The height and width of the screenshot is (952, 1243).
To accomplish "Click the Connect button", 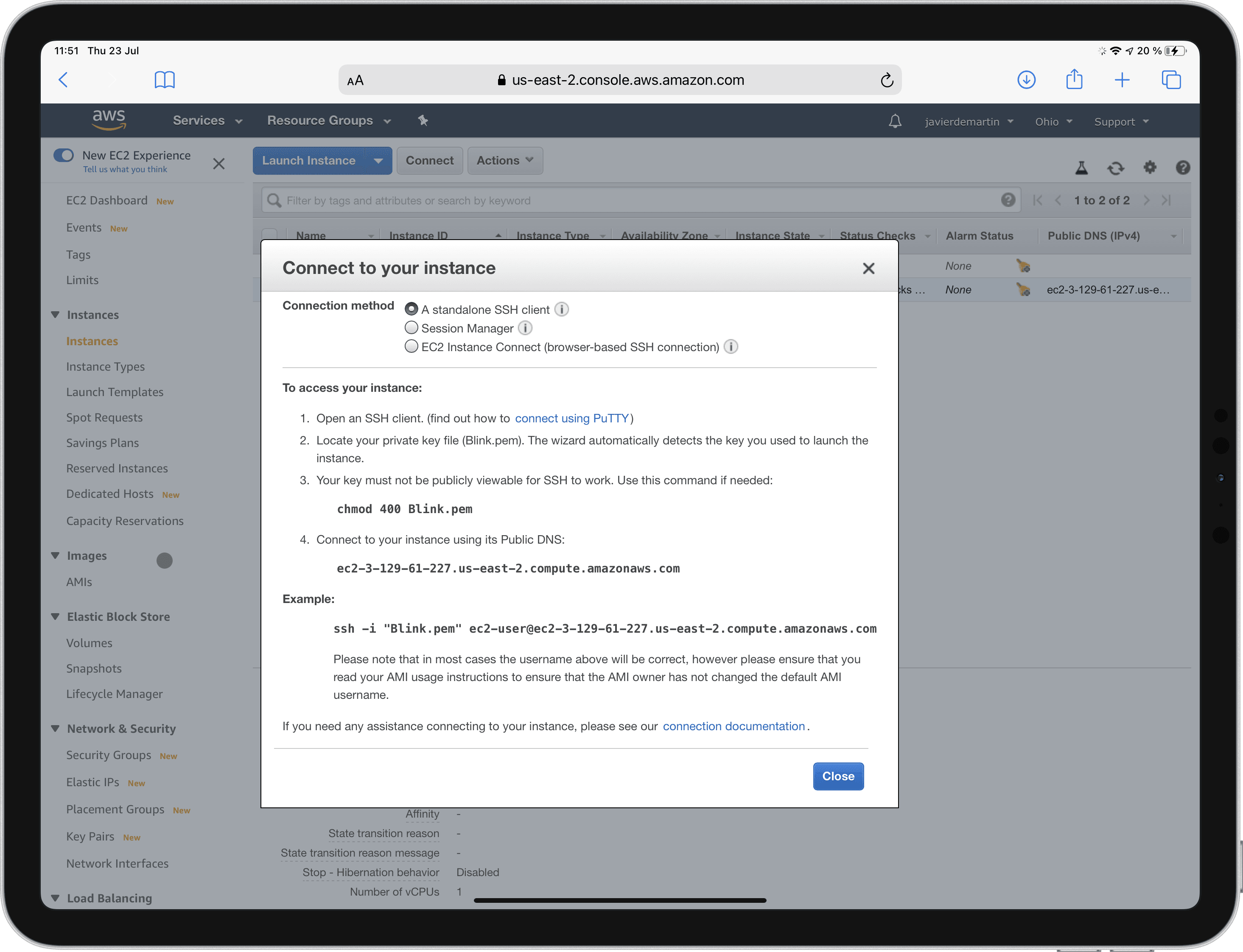I will pos(430,161).
